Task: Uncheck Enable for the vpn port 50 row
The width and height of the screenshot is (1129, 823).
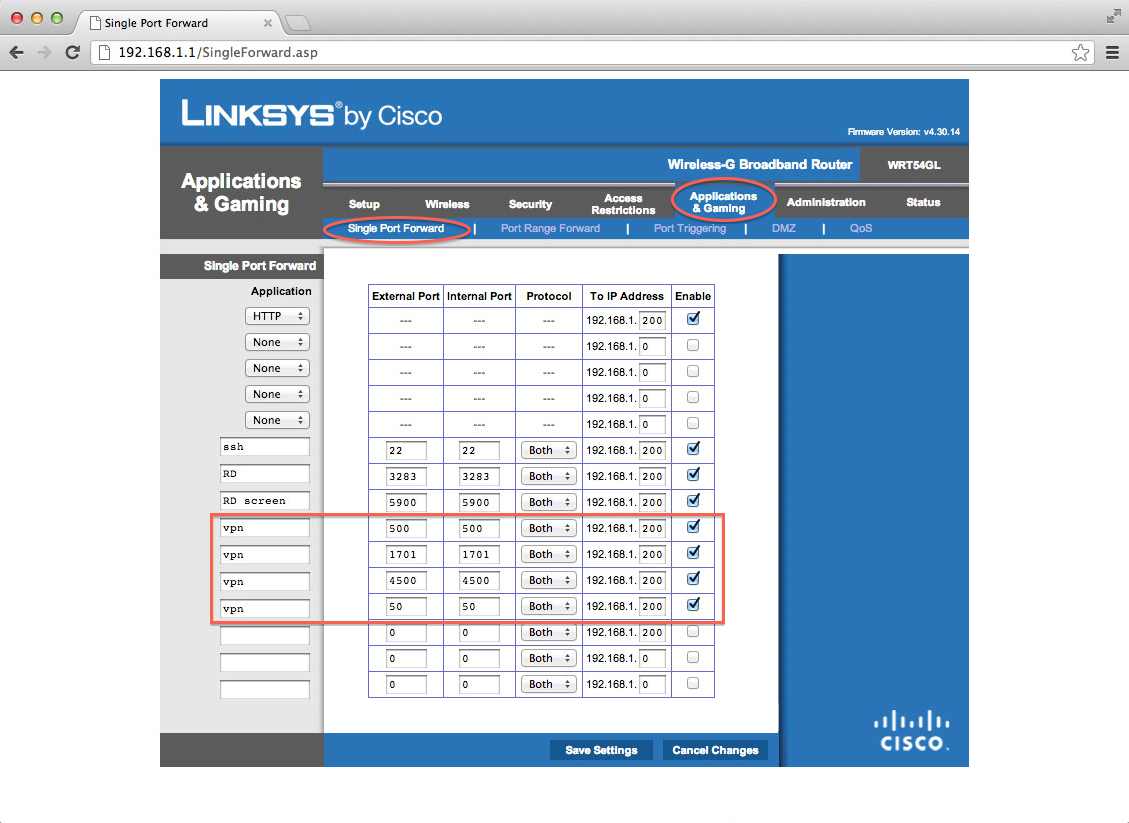Action: click(x=693, y=605)
